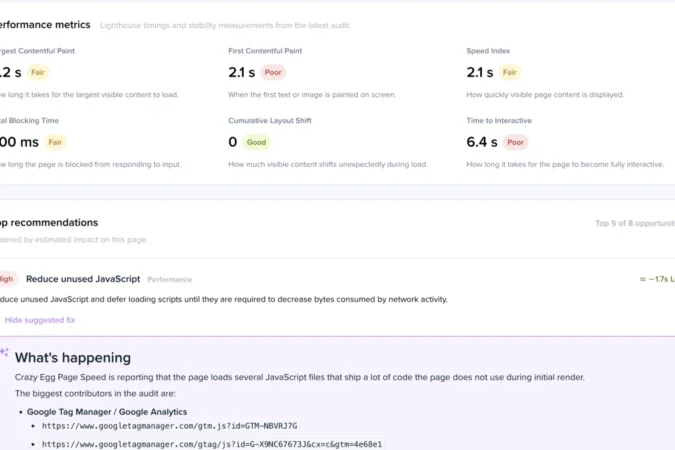Click the estimated −1.7s savings indicator
The image size is (675, 450).
(657, 279)
